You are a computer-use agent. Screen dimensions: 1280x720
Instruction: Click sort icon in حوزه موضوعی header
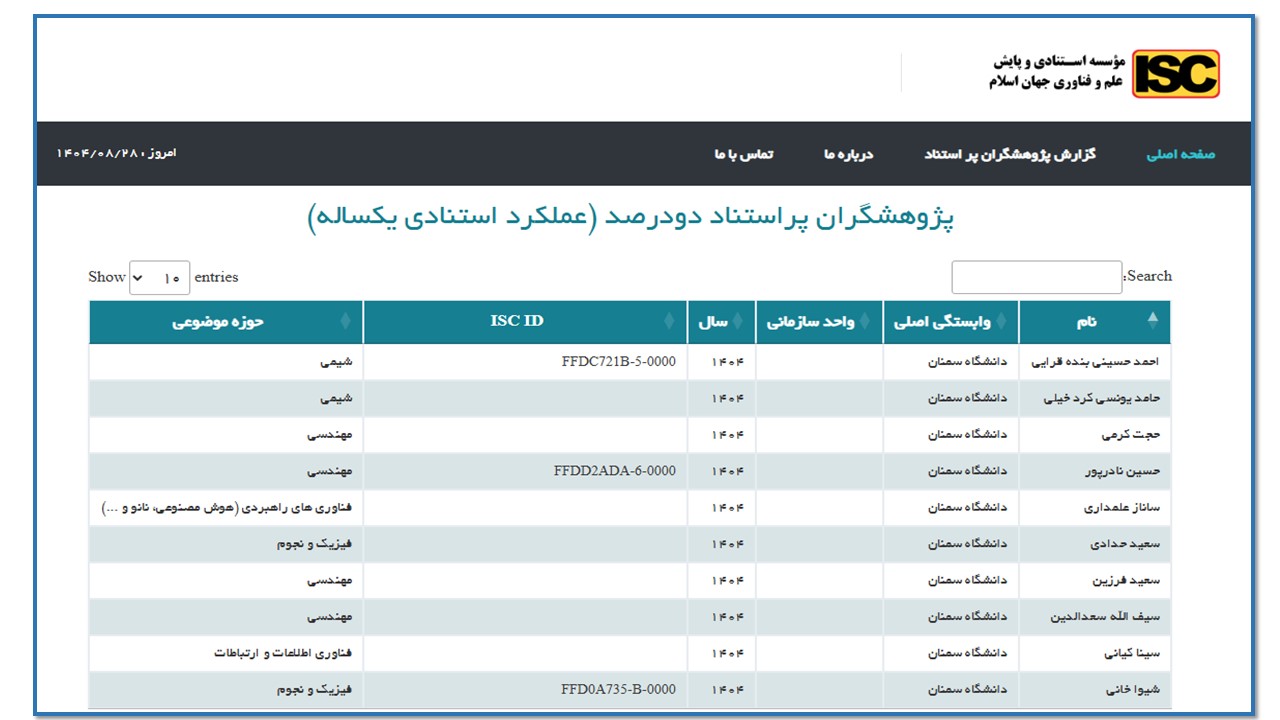346,322
